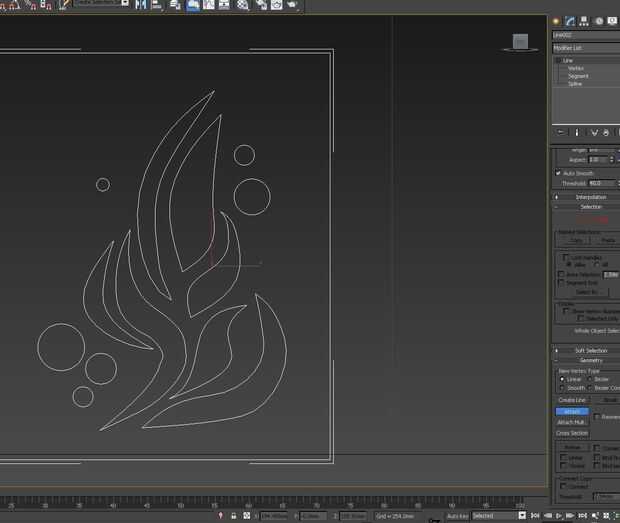Click the Refine button
620x523 pixels.
click(x=572, y=447)
